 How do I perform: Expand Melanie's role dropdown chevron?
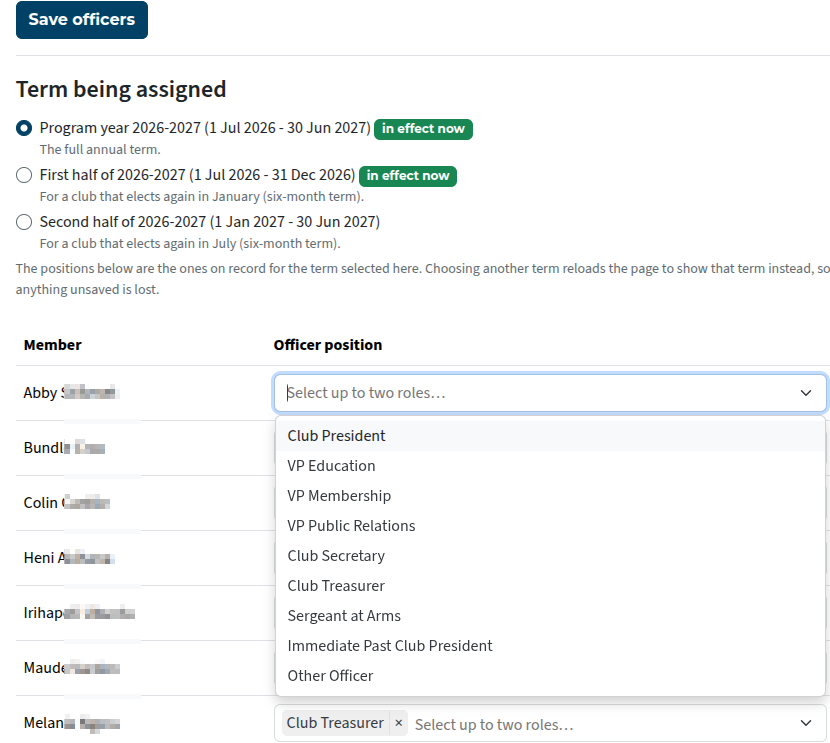(x=806, y=723)
